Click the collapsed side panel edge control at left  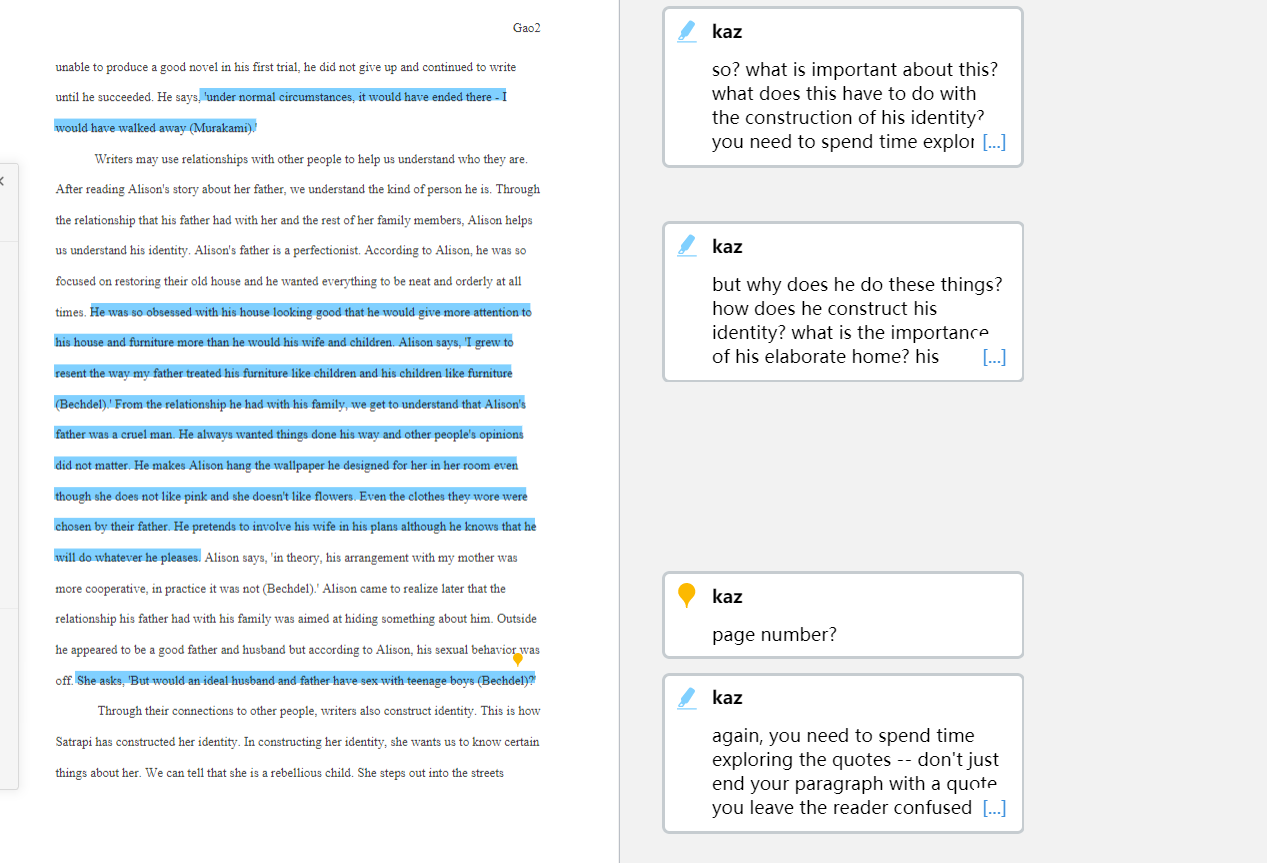(3, 181)
